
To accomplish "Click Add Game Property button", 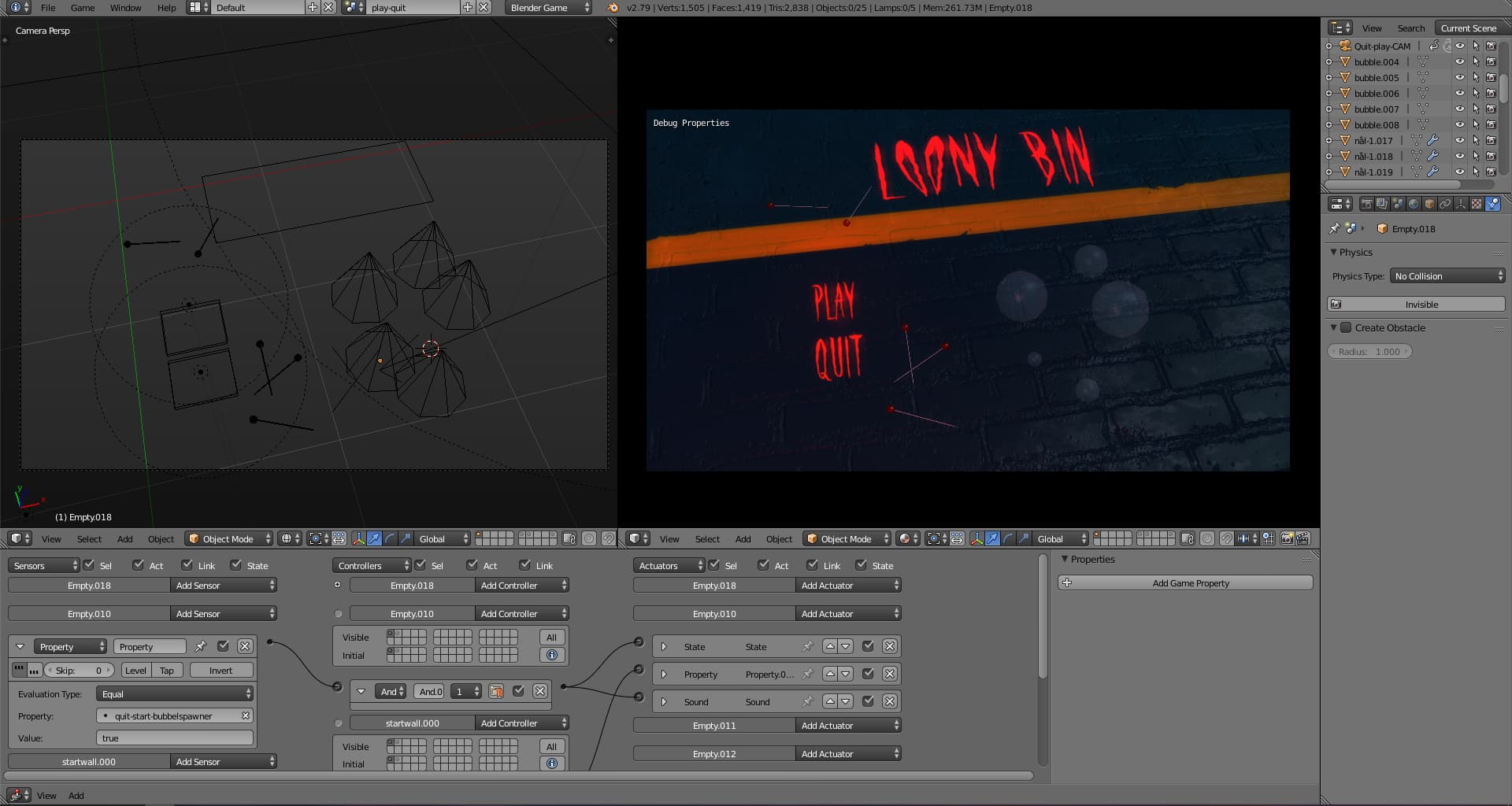I will (x=1185, y=582).
